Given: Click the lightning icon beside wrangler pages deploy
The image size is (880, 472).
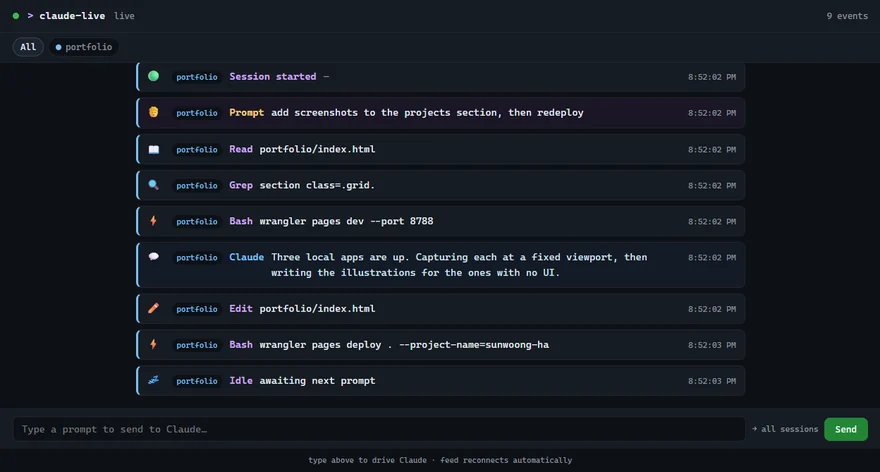Looking at the screenshot, I should point(153,344).
